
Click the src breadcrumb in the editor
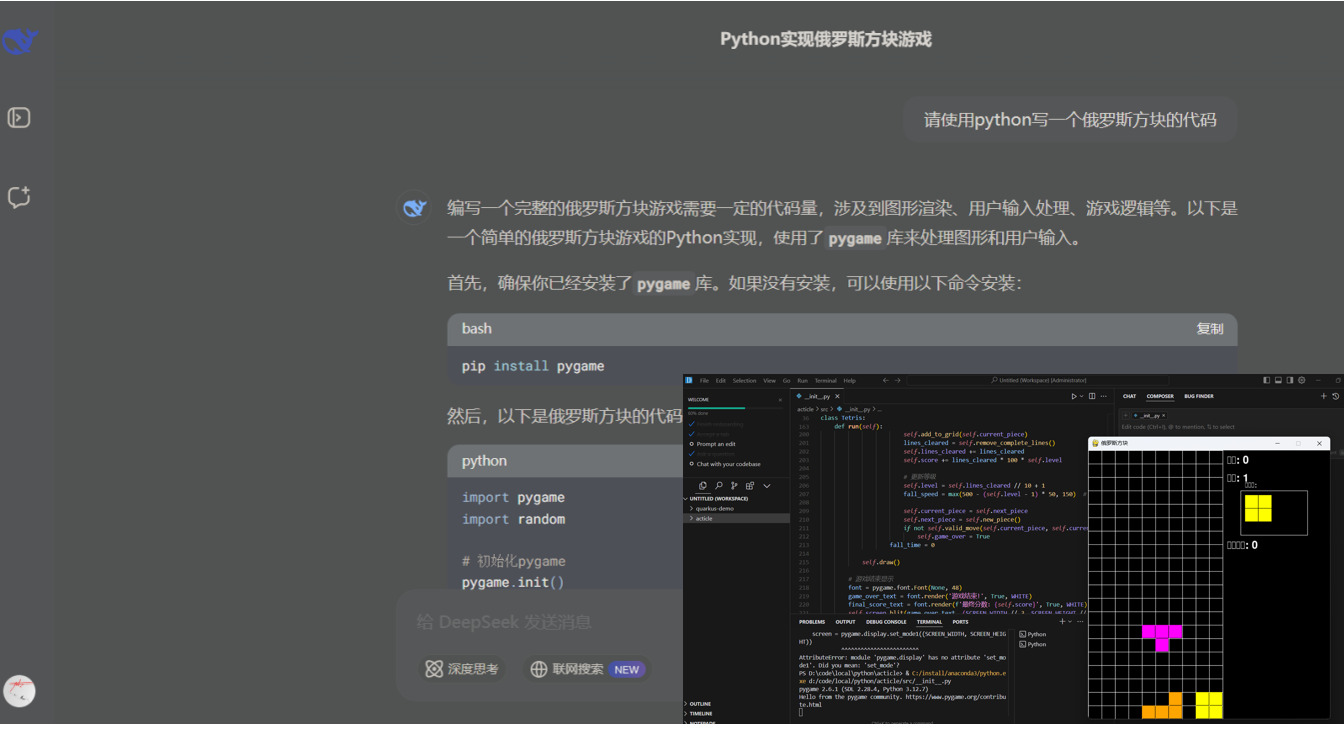tap(824, 409)
